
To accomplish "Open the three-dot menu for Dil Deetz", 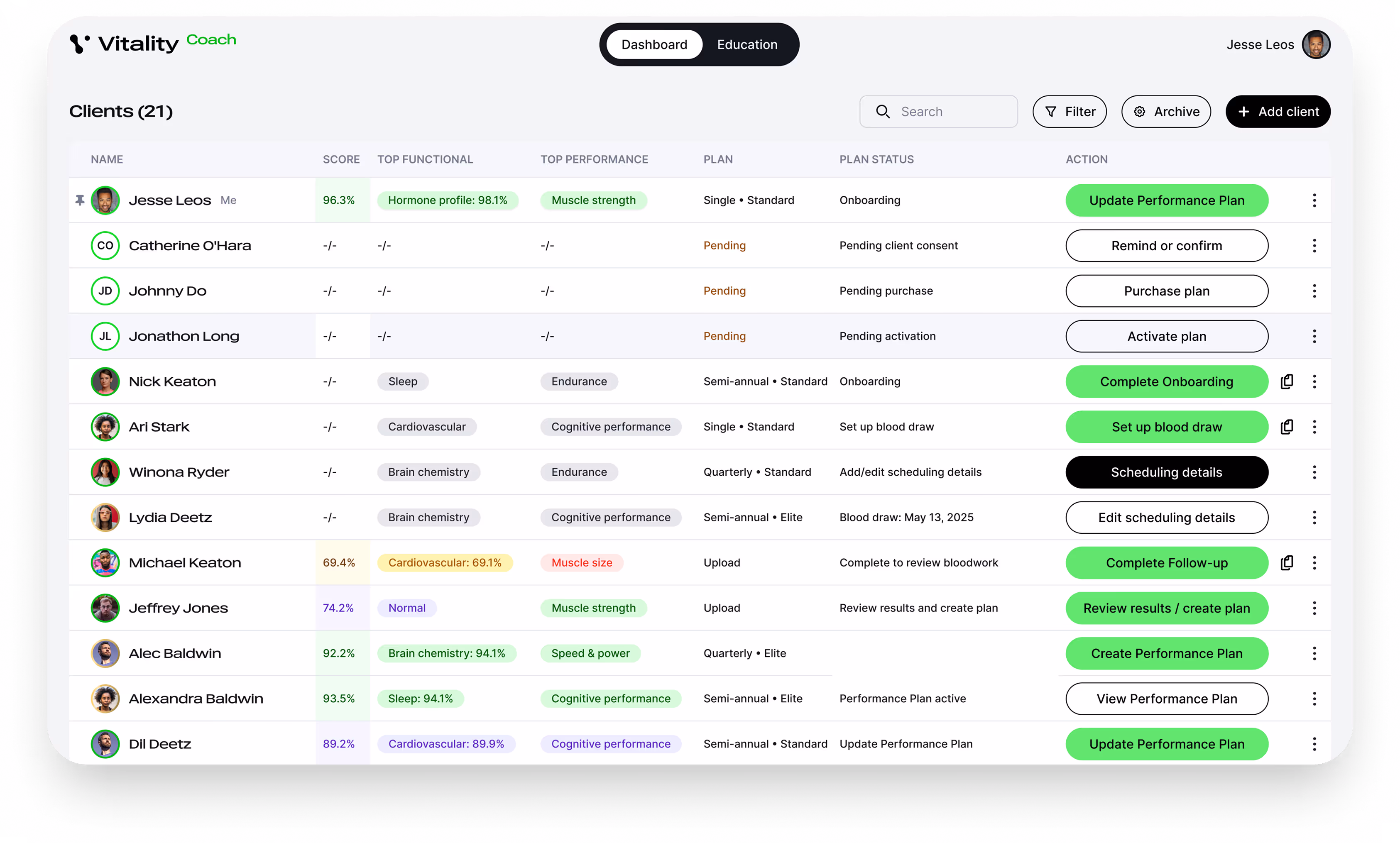I will click(x=1314, y=743).
